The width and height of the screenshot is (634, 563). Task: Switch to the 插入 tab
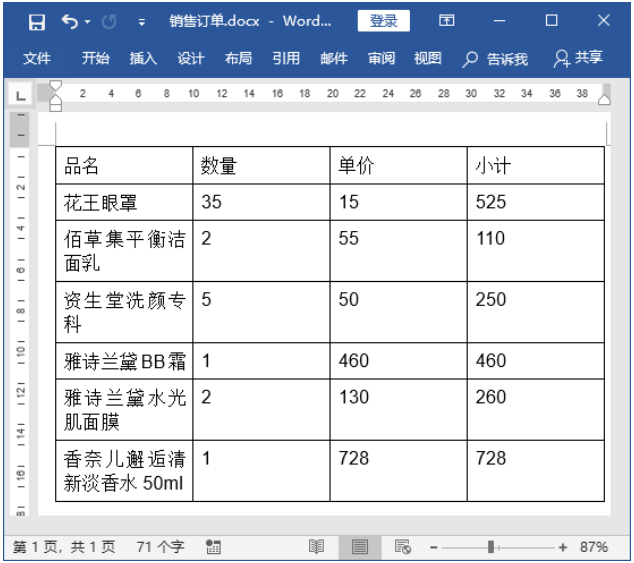143,58
